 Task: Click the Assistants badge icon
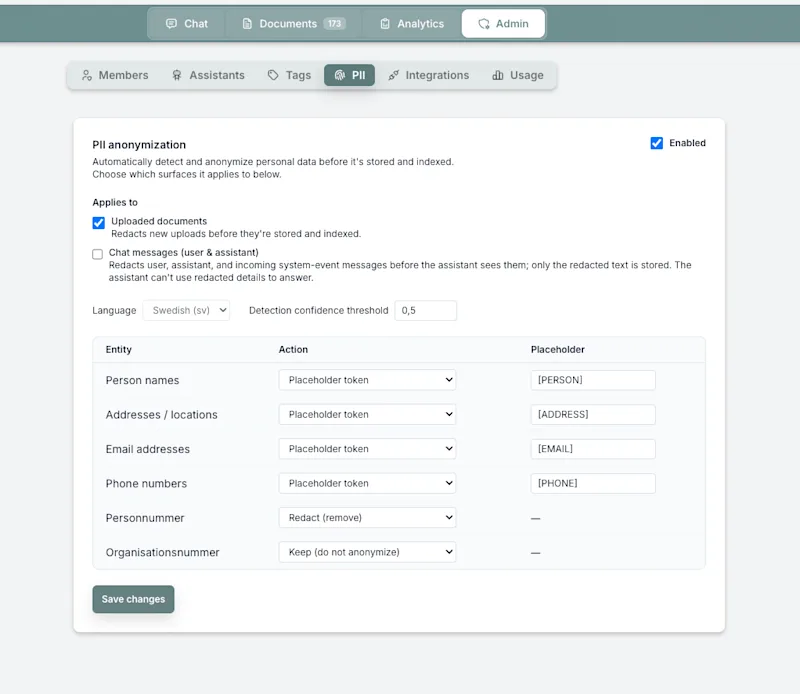click(177, 75)
